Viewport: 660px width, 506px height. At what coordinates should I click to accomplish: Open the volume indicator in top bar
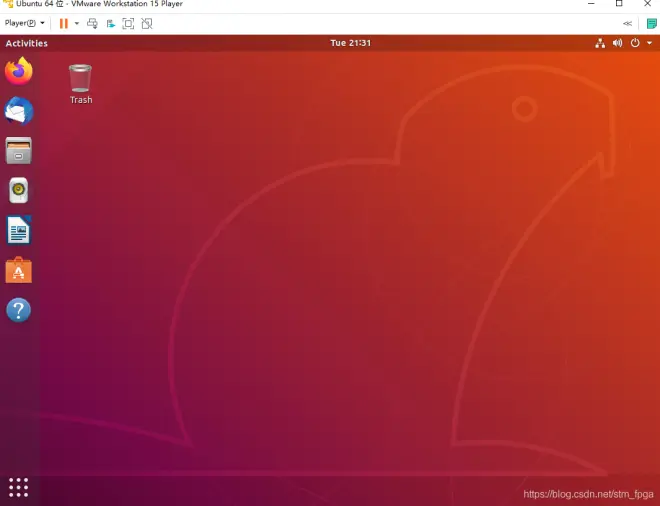pyautogui.click(x=617, y=43)
